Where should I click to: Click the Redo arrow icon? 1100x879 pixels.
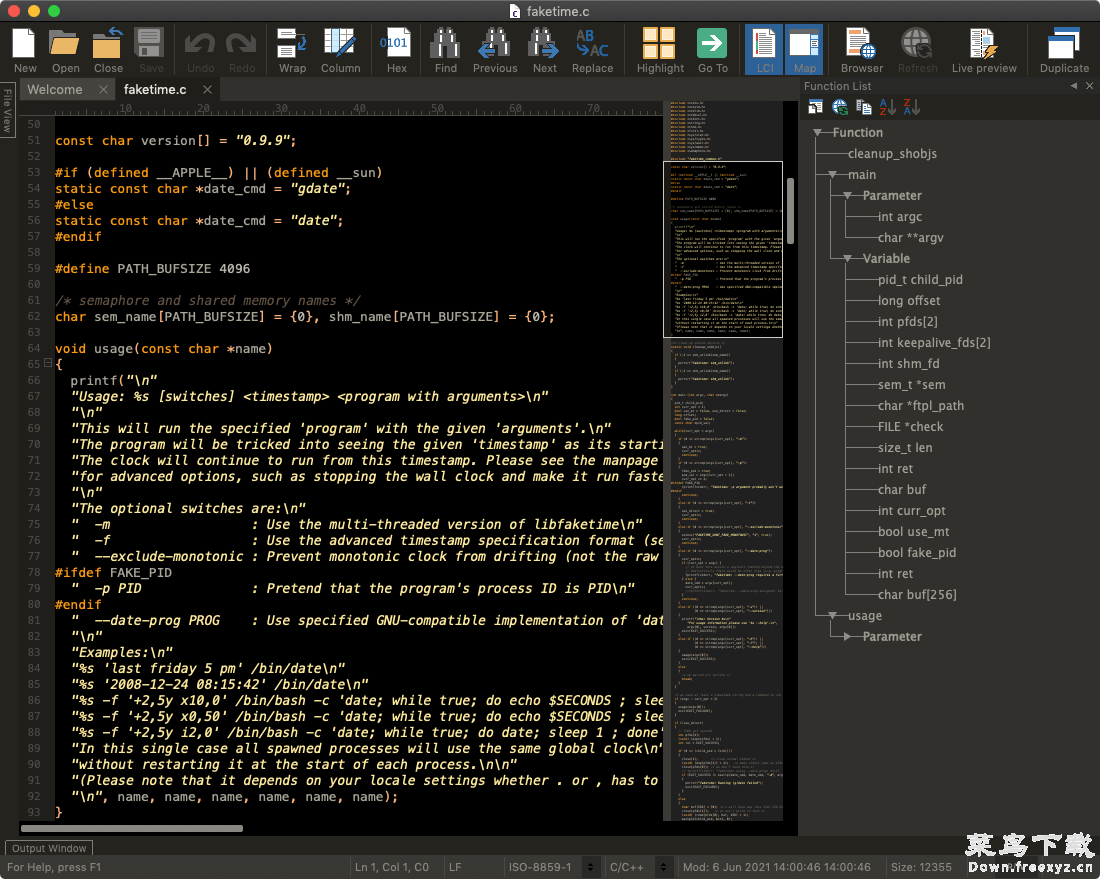242,50
